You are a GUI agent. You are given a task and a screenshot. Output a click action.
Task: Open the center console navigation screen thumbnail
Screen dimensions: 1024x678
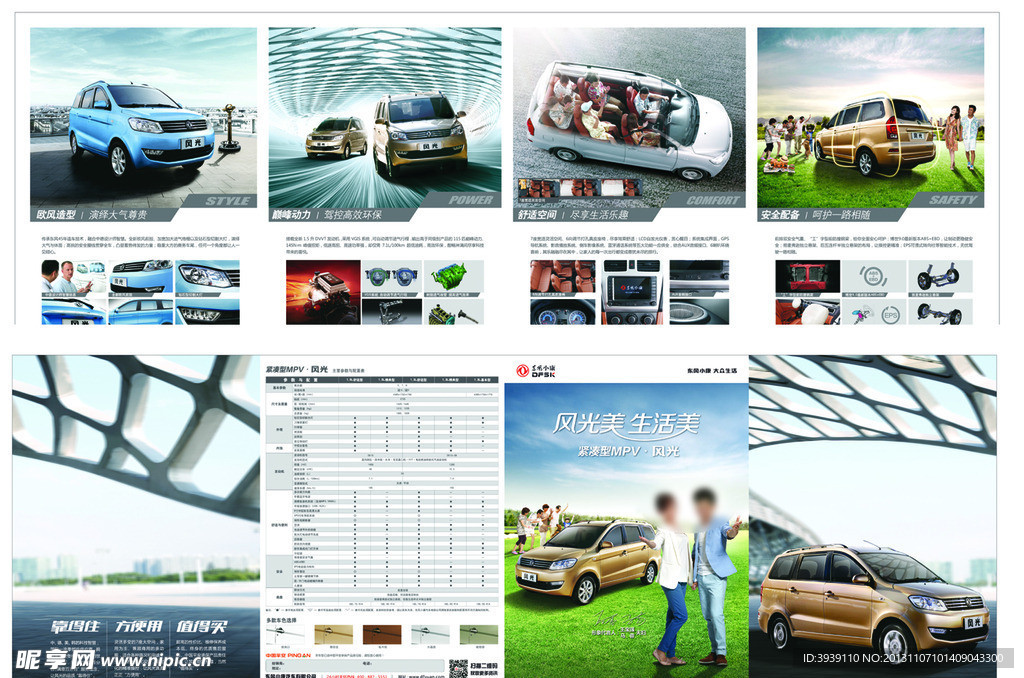(632, 293)
